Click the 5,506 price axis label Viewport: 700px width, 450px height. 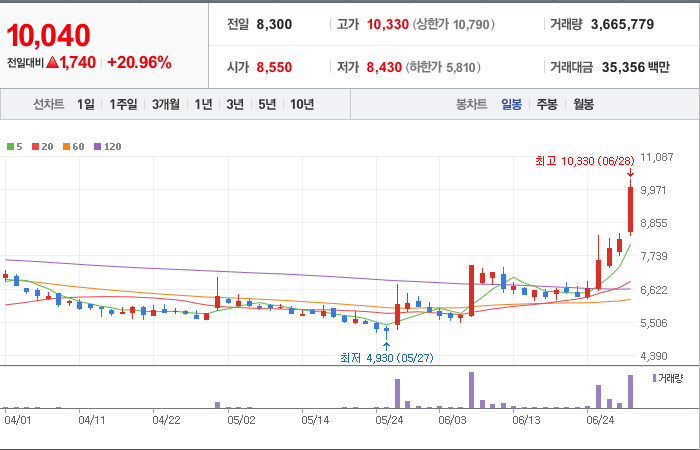[654, 323]
